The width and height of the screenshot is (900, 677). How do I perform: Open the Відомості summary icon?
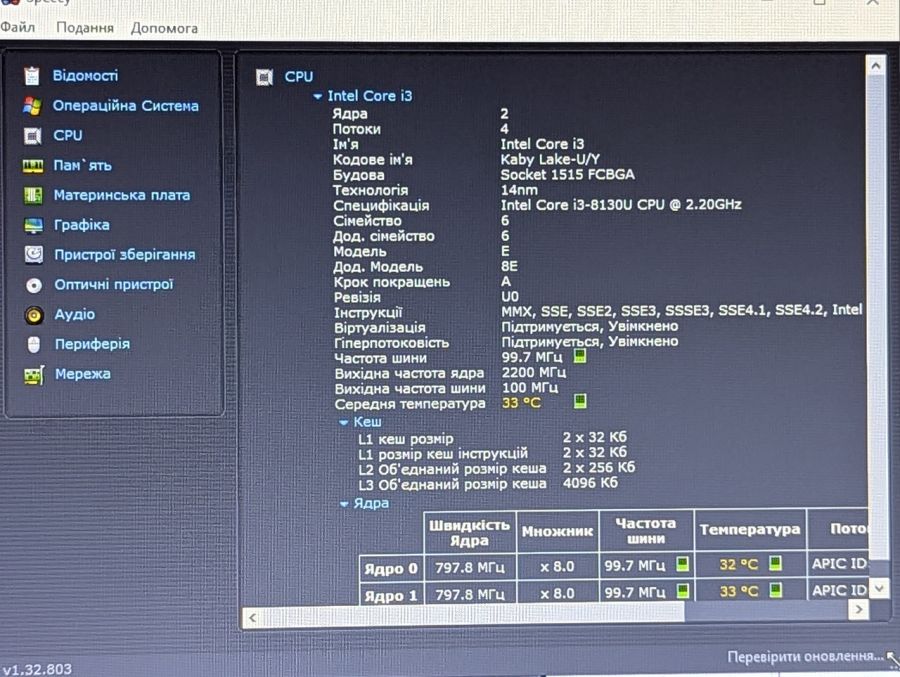point(32,76)
